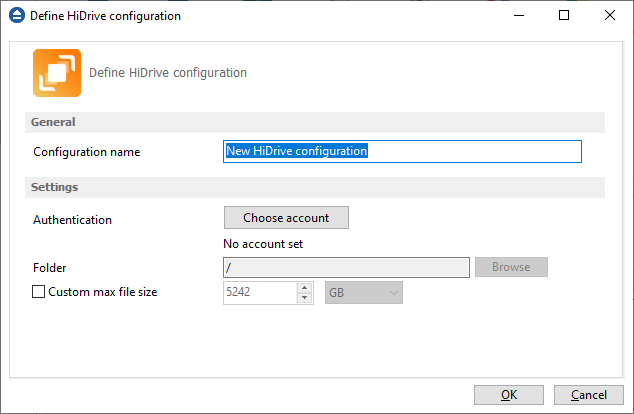This screenshot has width=634, height=414.
Task: Enable the Custom max file size checkbox
Action: (x=38, y=291)
